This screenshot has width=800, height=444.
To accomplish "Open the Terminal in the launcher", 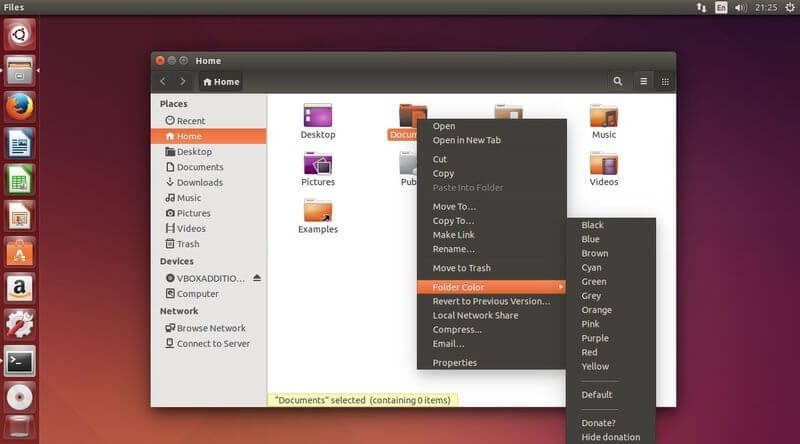I will point(19,361).
